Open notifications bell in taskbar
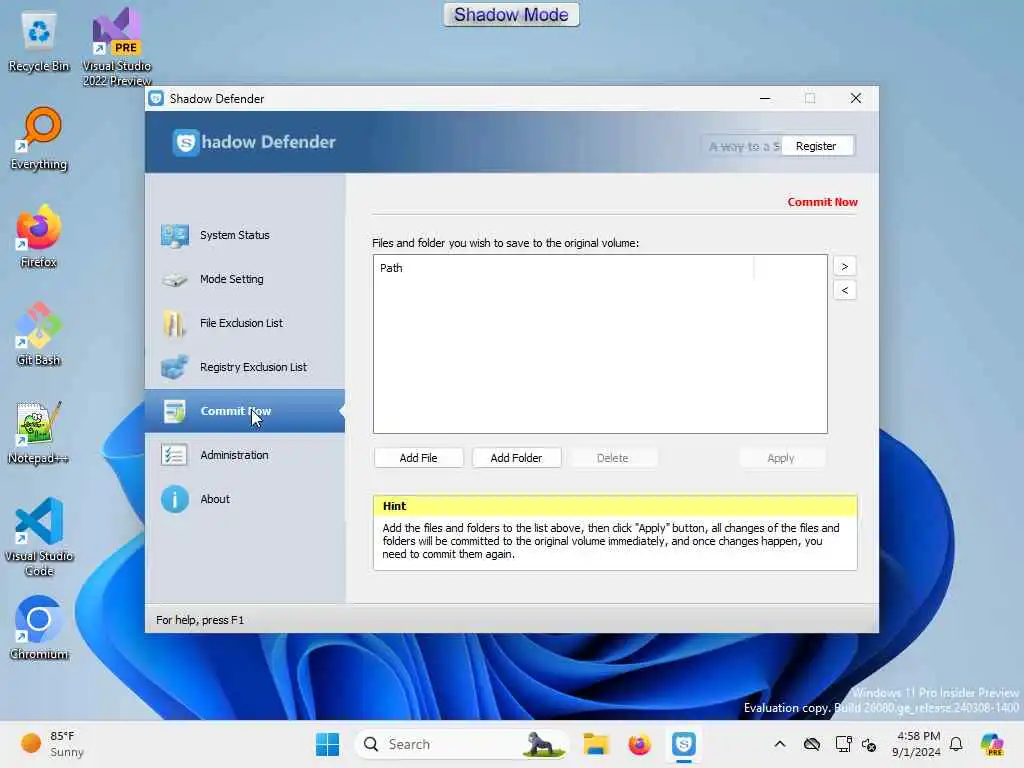 click(956, 744)
